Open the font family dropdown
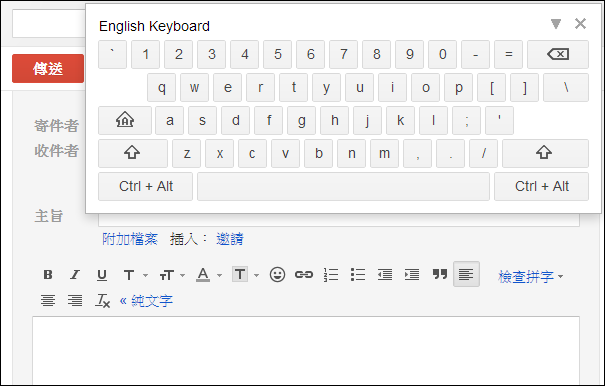The height and width of the screenshot is (386, 605). (x=135, y=275)
